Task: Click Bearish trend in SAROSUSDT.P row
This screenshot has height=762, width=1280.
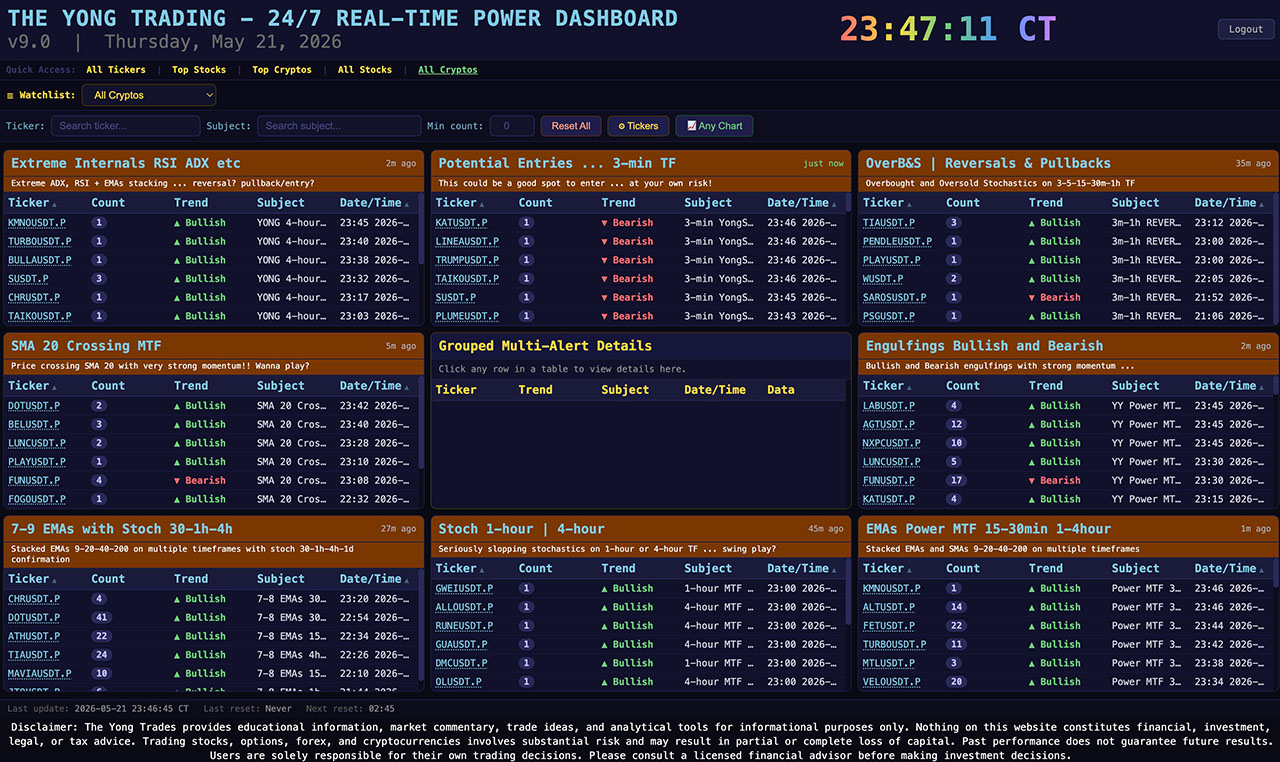Action: (x=1054, y=297)
